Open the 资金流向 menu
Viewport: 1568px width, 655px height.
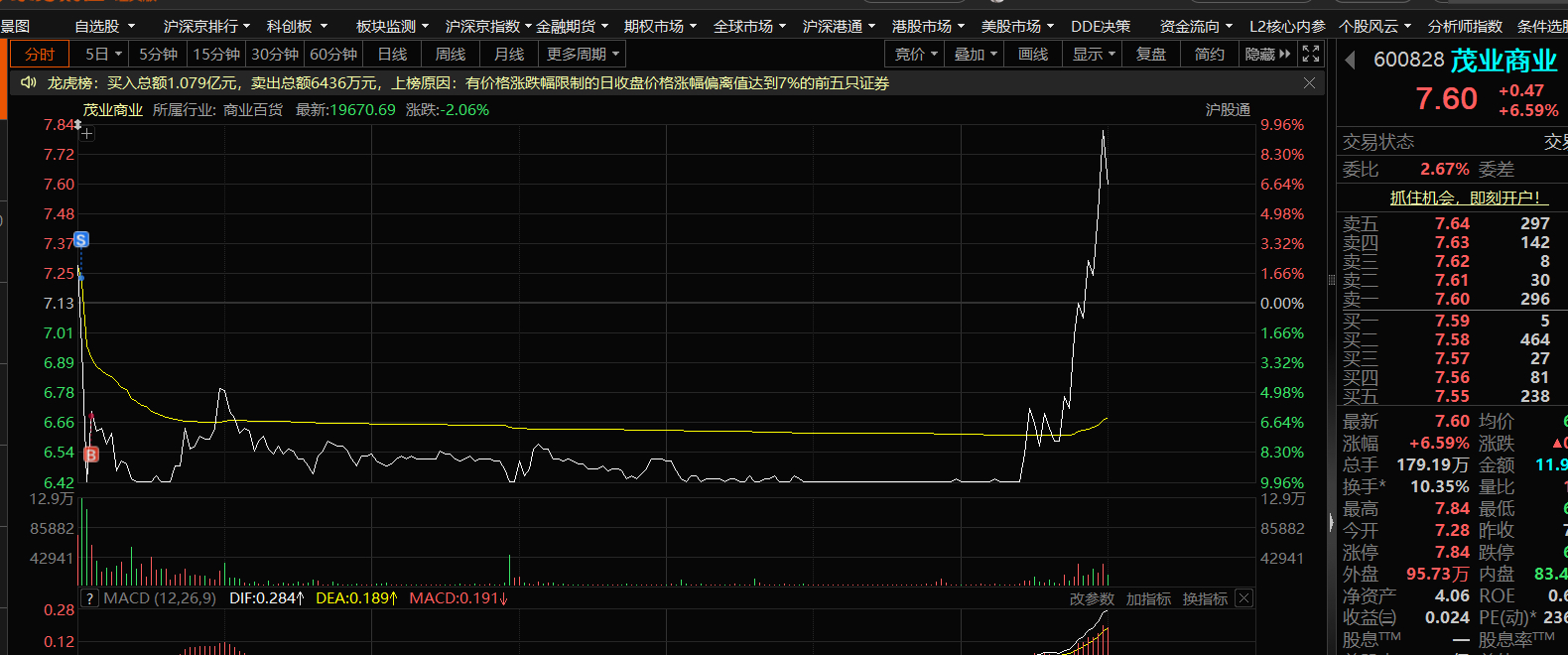[1196, 26]
